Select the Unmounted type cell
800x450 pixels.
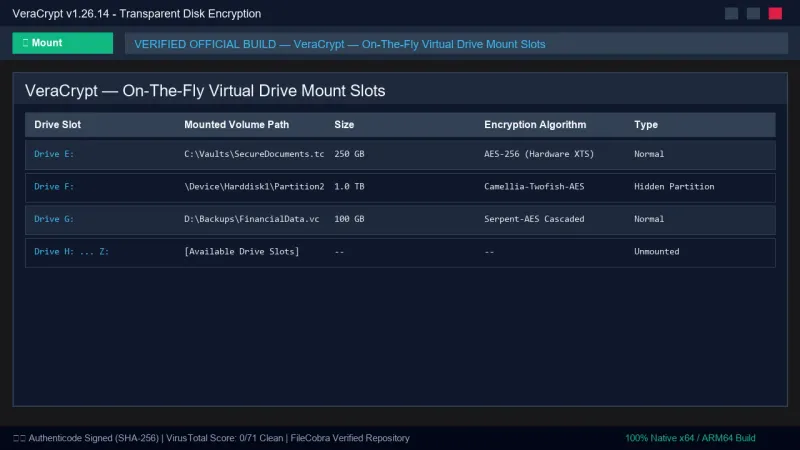point(657,252)
